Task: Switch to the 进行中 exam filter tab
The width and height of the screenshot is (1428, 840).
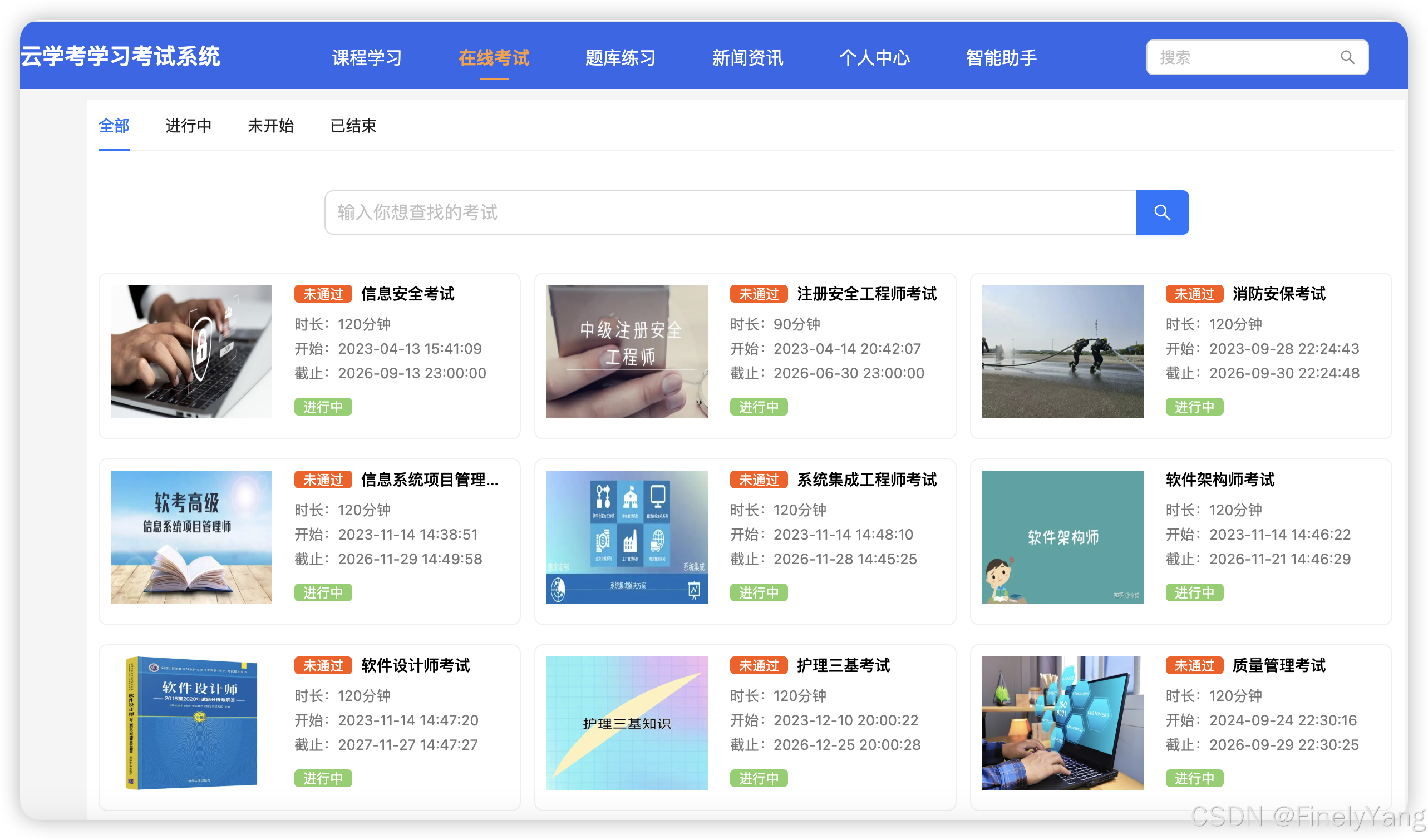Action: (188, 126)
